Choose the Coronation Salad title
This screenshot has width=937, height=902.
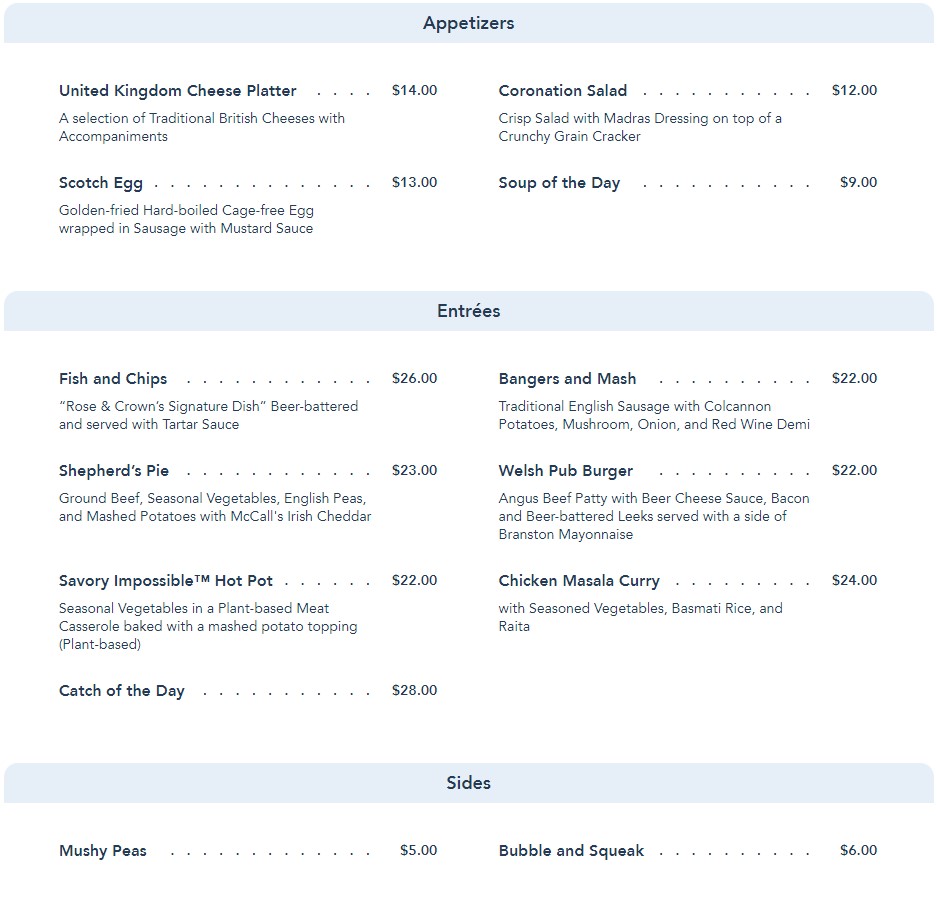coord(563,91)
